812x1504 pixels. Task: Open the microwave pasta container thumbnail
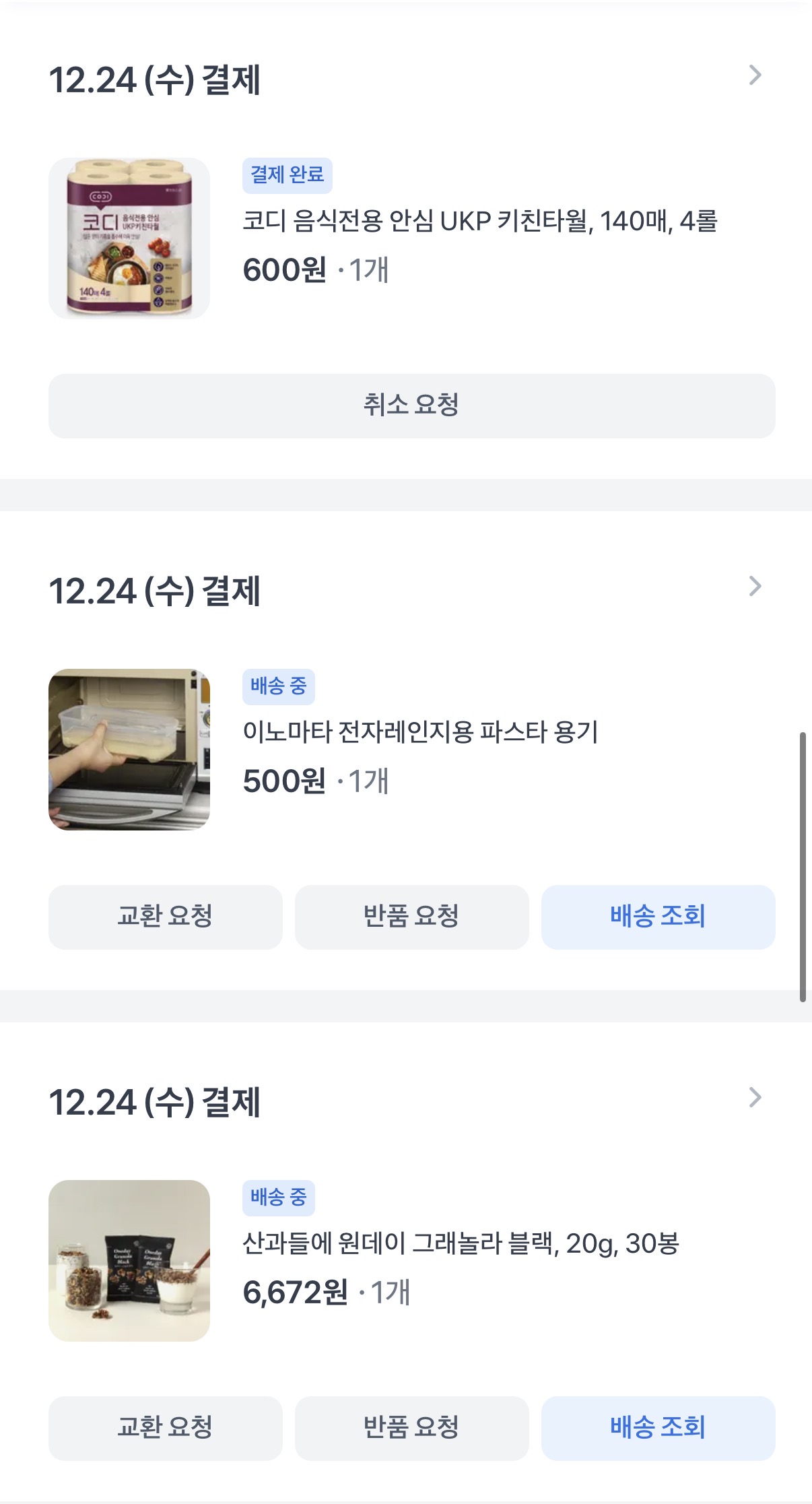(x=129, y=749)
